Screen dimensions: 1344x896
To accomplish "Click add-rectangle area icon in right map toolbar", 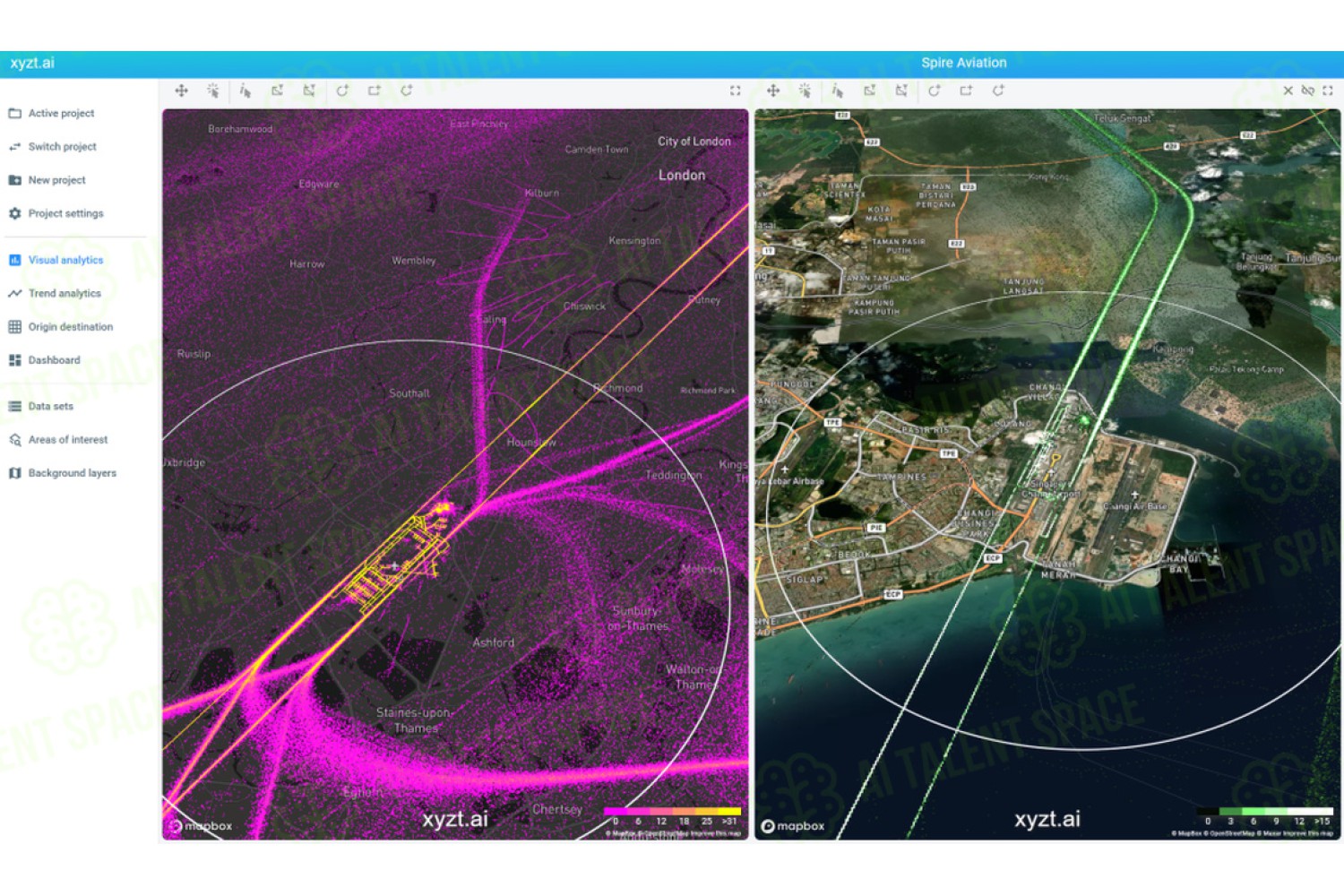I will [966, 90].
